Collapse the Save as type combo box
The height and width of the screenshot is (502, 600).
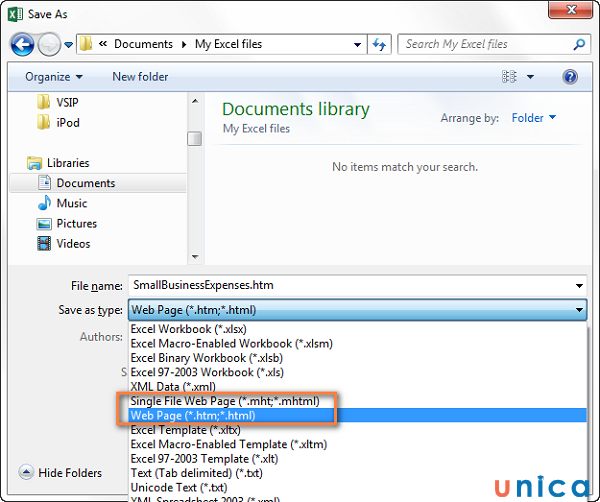click(x=357, y=310)
